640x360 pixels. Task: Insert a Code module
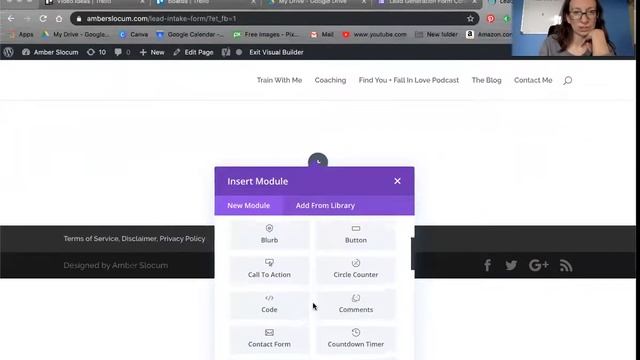(269, 304)
